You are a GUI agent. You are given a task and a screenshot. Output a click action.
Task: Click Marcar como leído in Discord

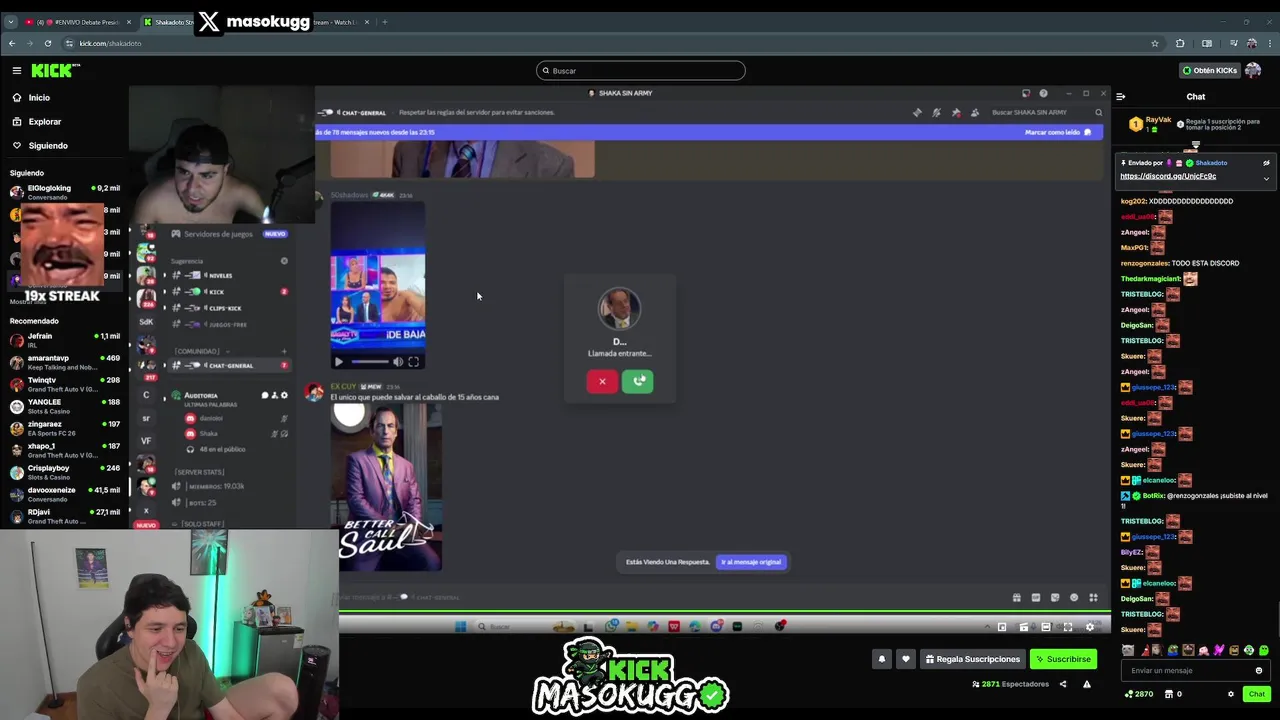click(1058, 132)
